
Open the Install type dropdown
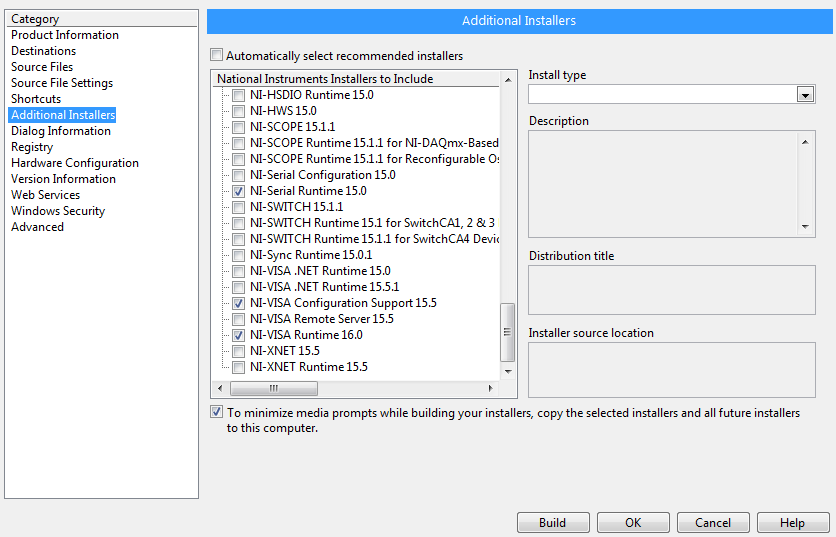pos(805,95)
